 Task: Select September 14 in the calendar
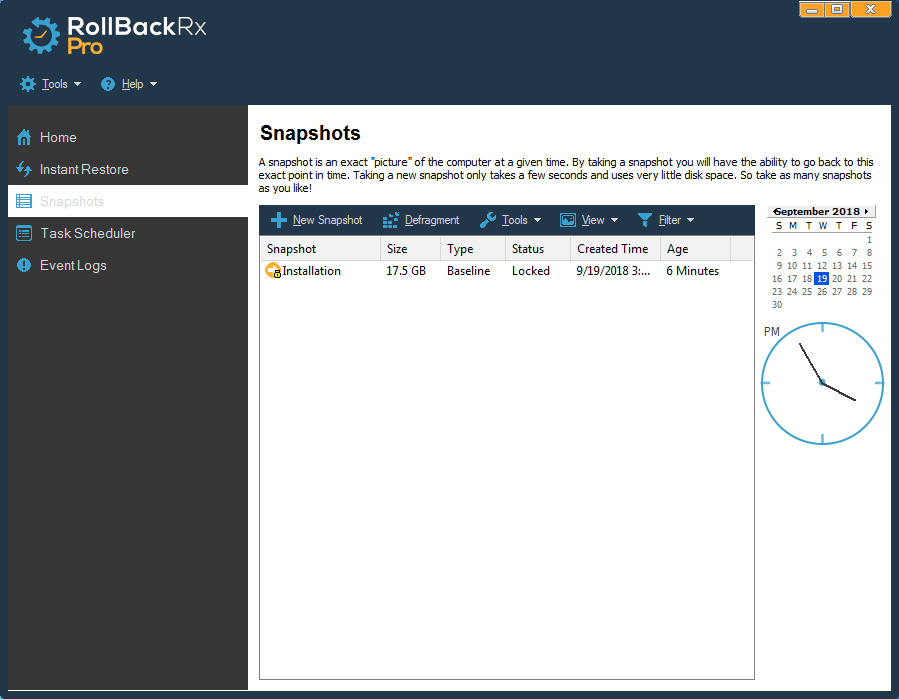pos(852,265)
